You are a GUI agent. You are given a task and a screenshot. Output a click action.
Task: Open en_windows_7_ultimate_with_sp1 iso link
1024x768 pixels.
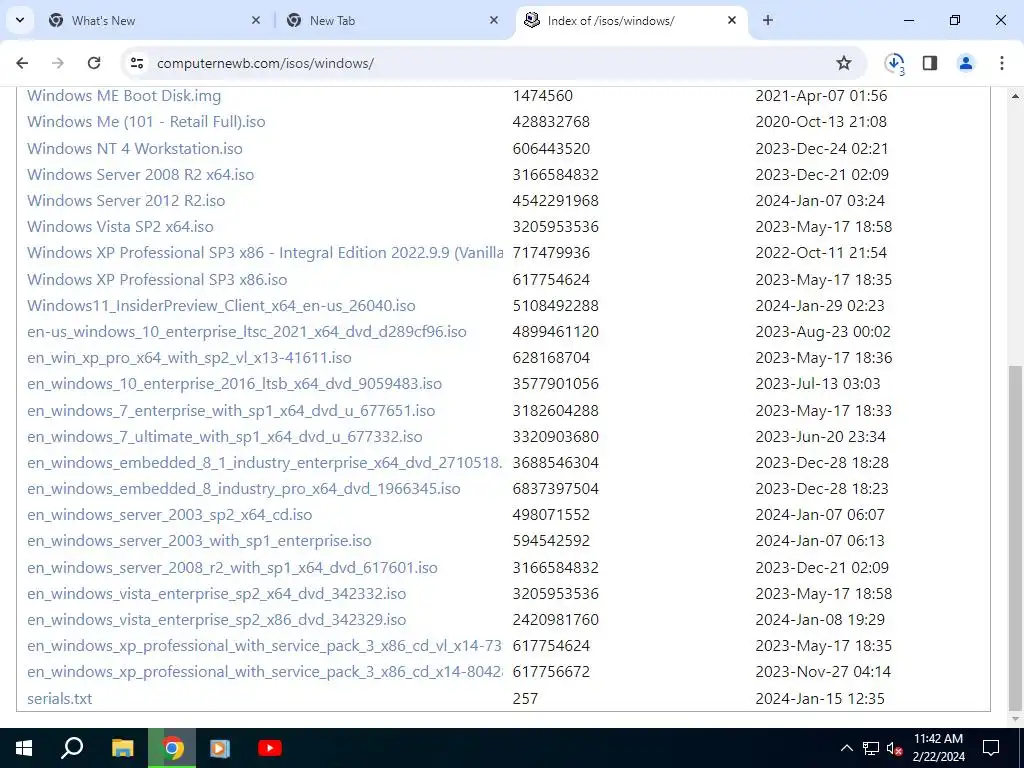pos(225,438)
